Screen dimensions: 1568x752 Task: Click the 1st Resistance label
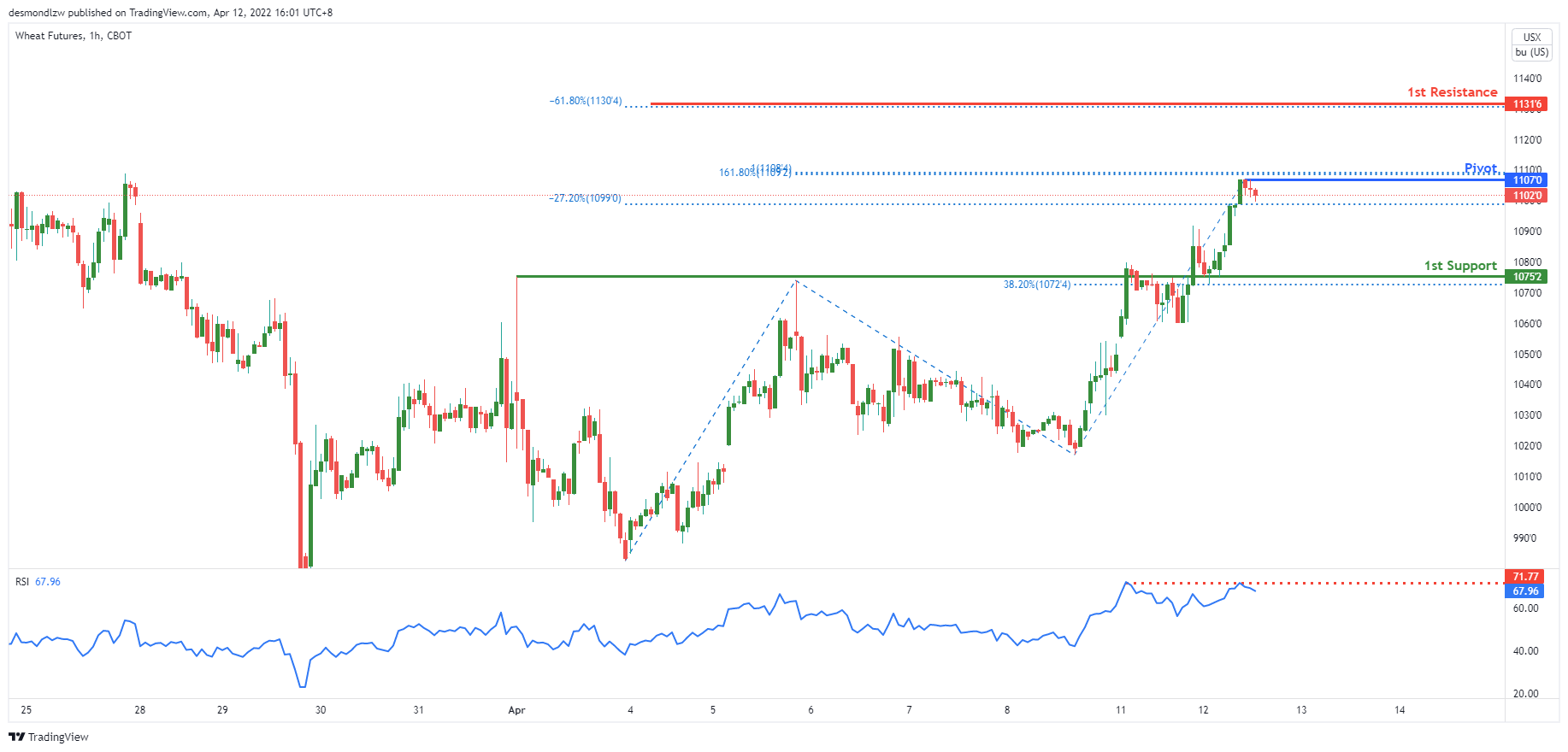pos(1452,92)
